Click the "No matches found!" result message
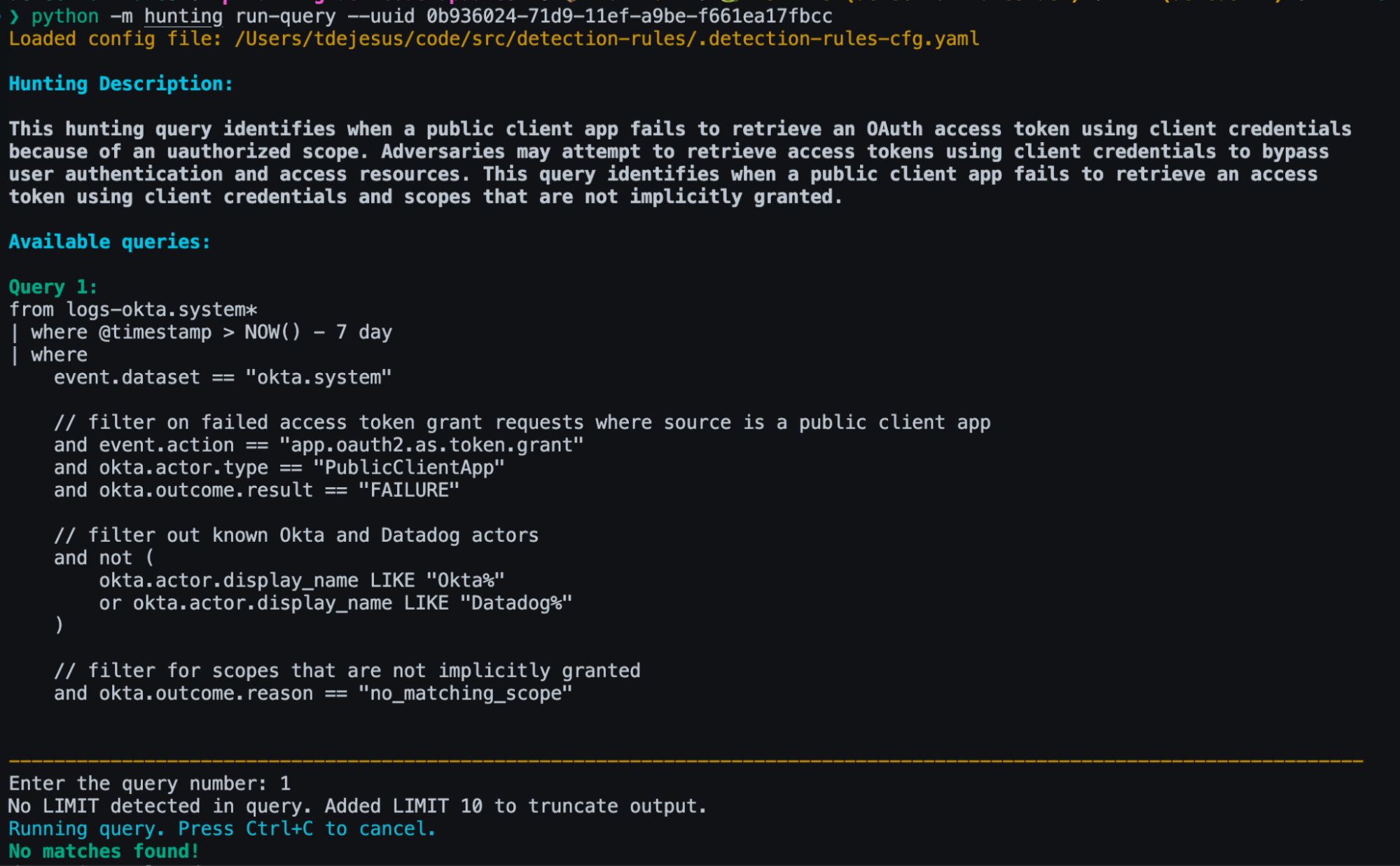Image resolution: width=1400 pixels, height=866 pixels. 104,851
